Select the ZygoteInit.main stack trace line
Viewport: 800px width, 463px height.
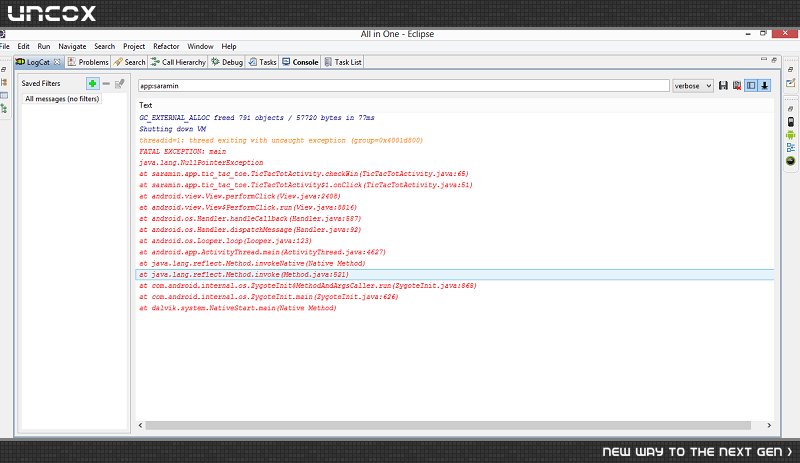(268, 297)
